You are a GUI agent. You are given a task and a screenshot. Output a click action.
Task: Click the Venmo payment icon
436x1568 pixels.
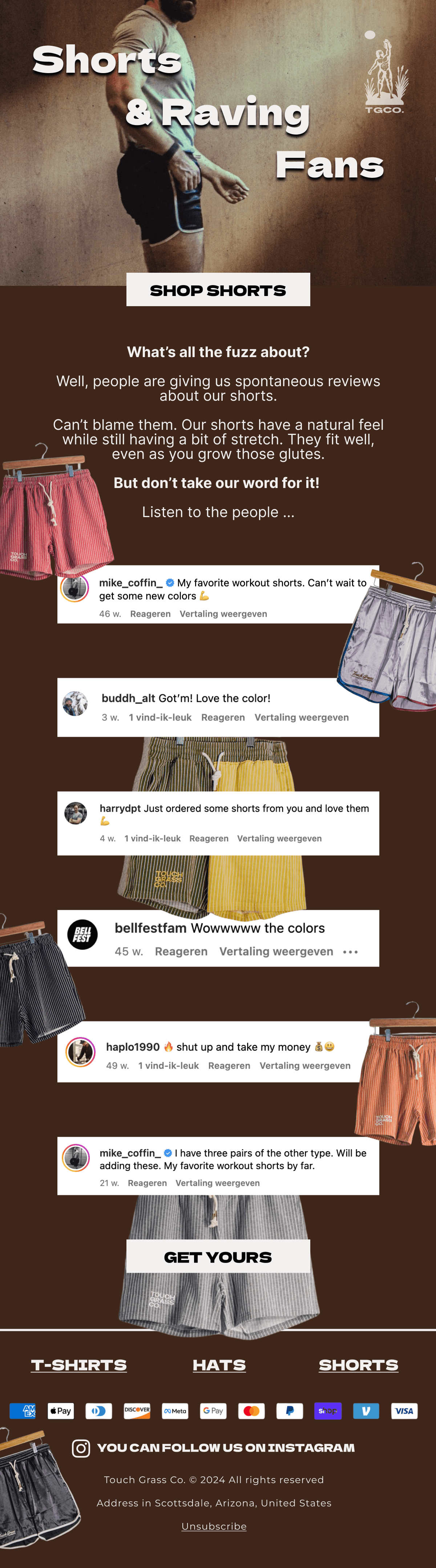[x=366, y=1411]
